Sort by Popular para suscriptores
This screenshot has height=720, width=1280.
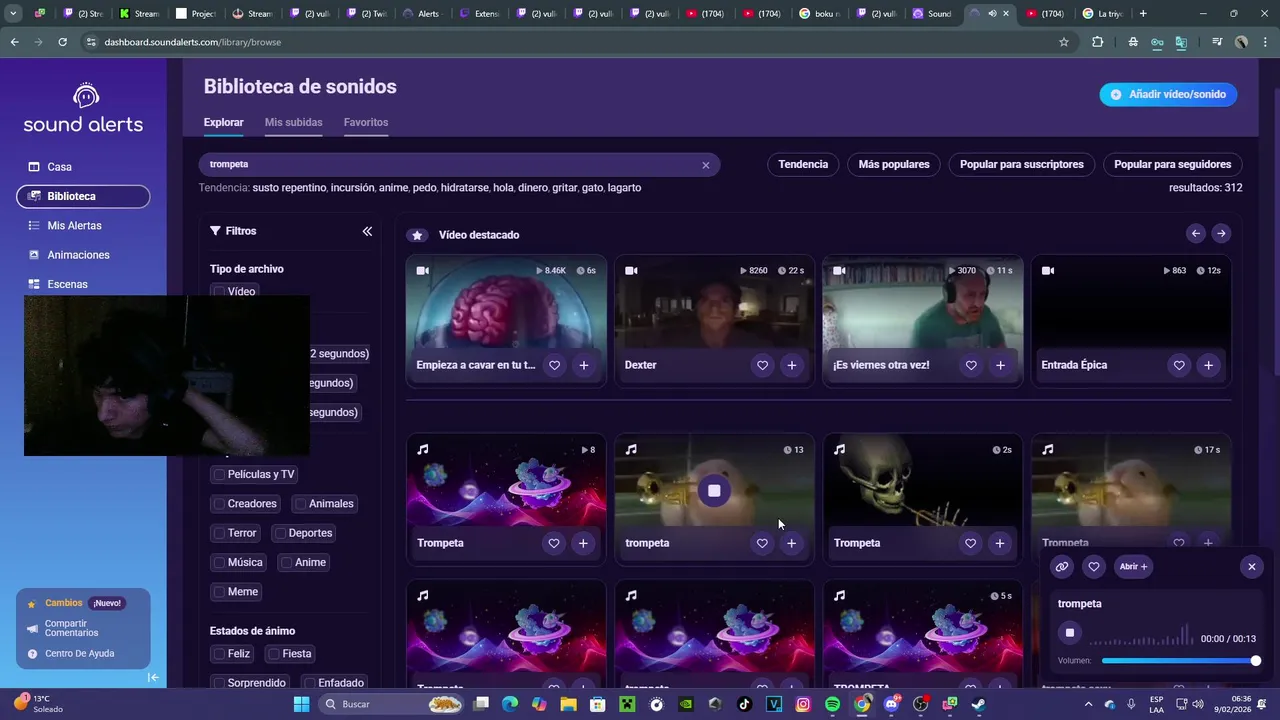tap(1022, 164)
